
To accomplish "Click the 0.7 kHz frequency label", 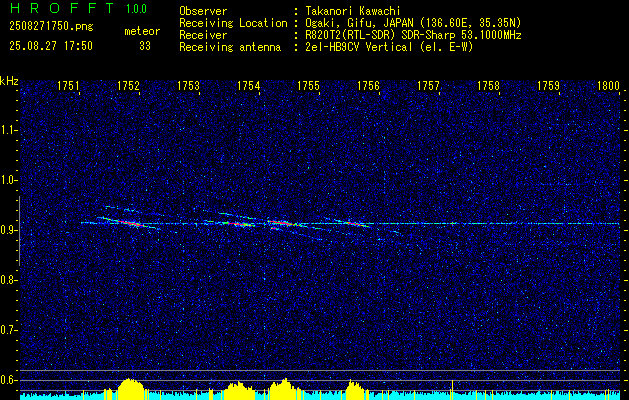I will click(x=8, y=330).
